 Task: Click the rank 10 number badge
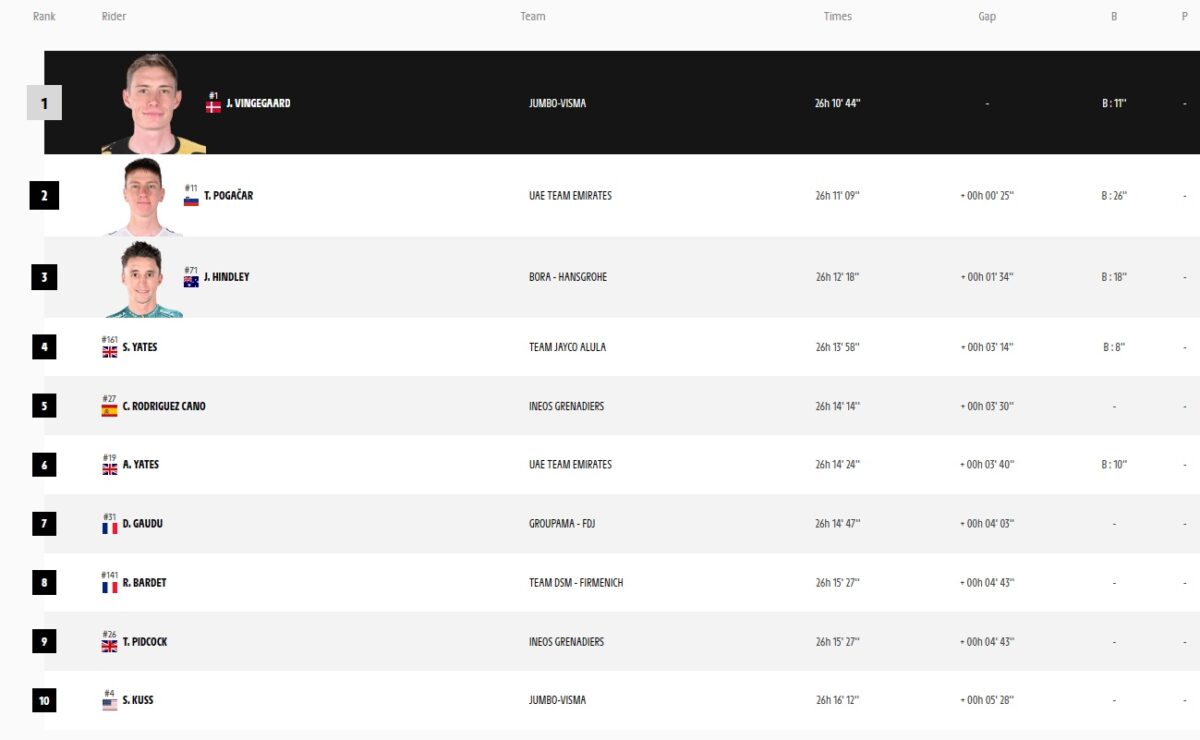tap(44, 701)
